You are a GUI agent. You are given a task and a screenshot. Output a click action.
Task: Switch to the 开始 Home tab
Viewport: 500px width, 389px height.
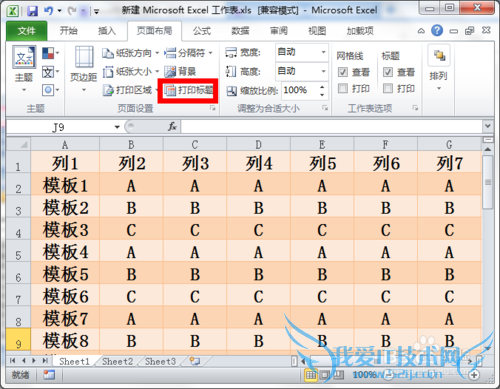(x=69, y=31)
